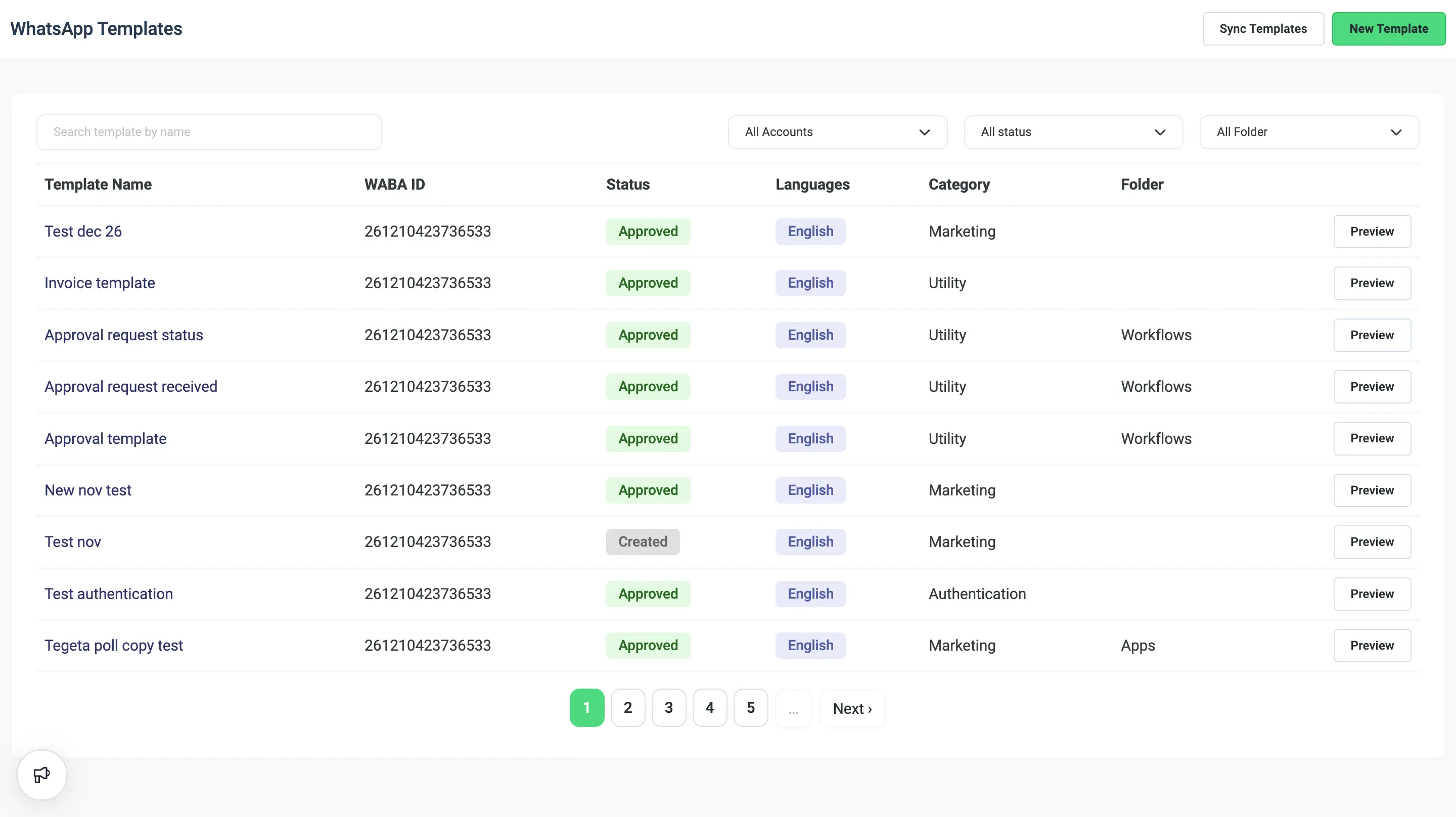Open the Invoice template link
1456x817 pixels.
coord(100,283)
